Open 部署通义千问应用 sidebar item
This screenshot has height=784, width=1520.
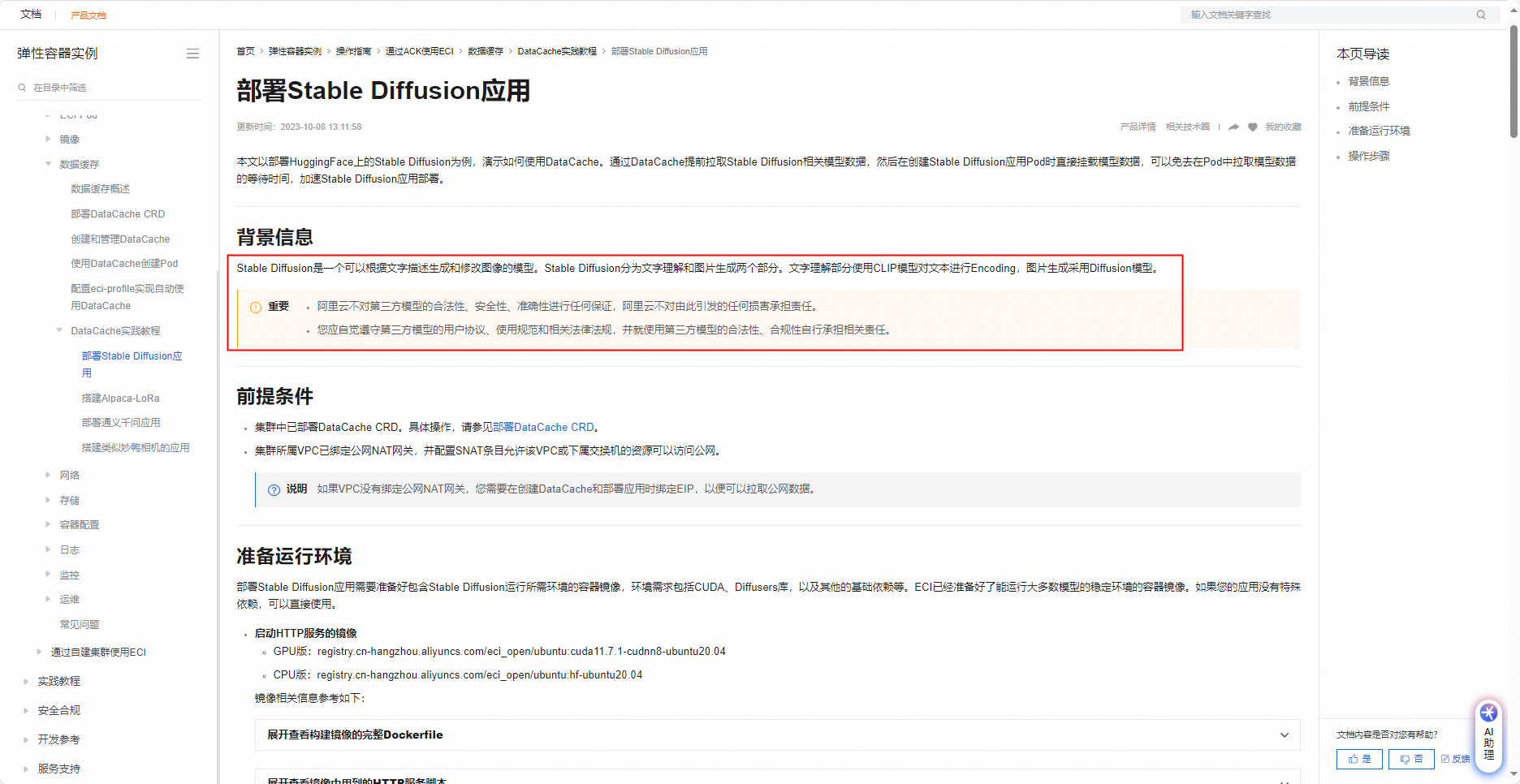point(121,423)
